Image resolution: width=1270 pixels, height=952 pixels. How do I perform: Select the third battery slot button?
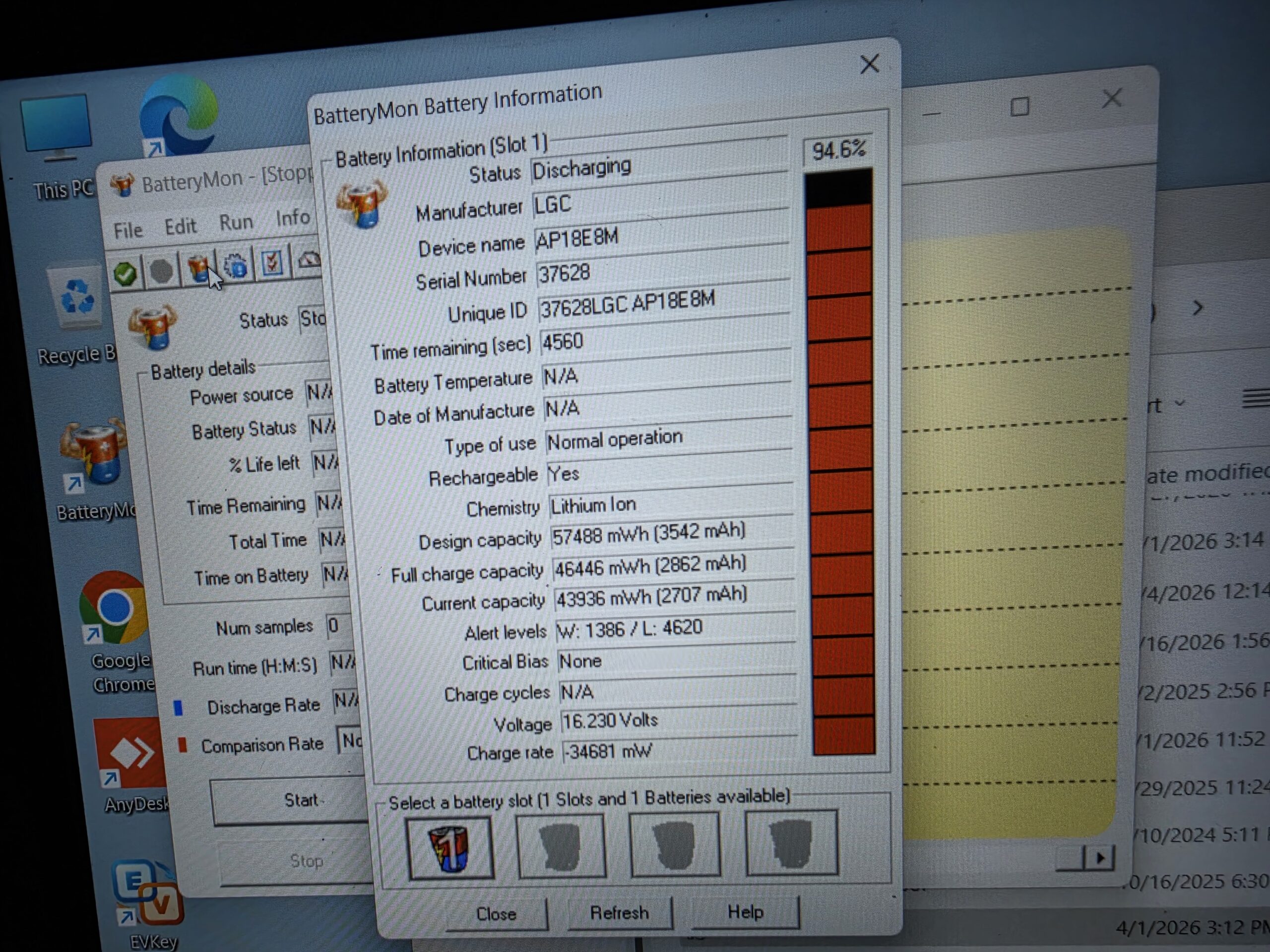tap(675, 843)
